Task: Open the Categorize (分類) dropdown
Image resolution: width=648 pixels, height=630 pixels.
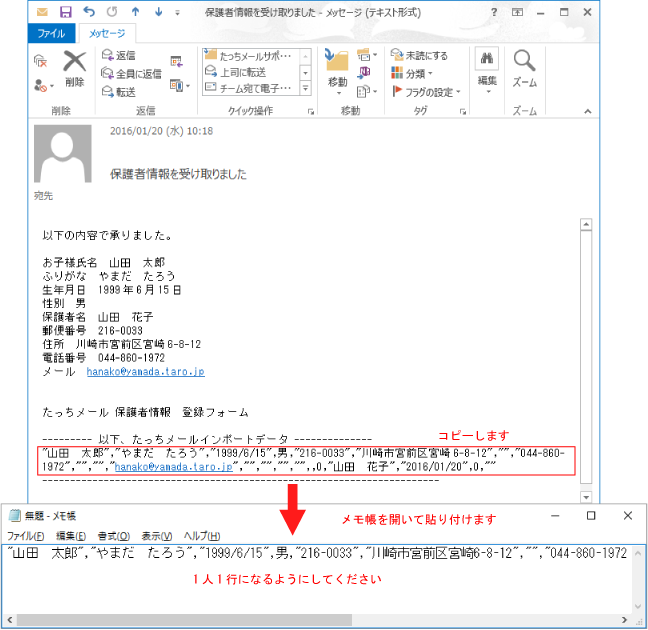Action: click(x=414, y=74)
